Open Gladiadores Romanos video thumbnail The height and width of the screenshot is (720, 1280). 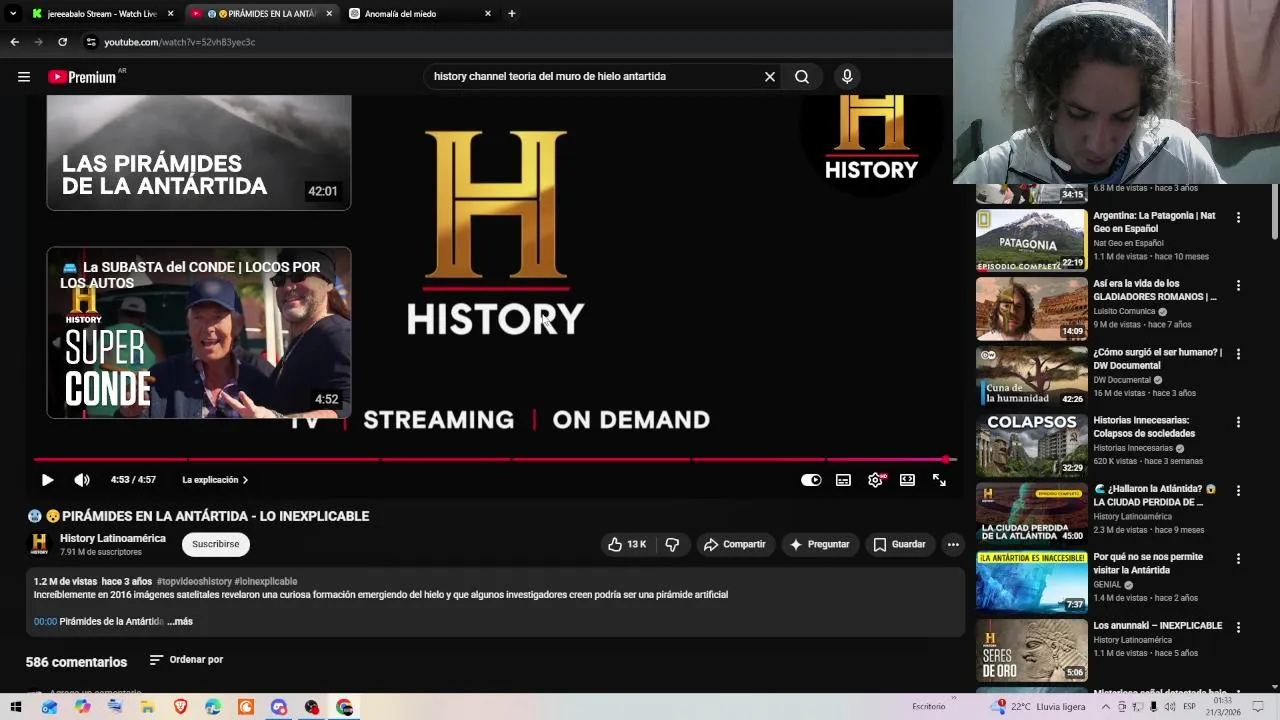coord(1031,309)
